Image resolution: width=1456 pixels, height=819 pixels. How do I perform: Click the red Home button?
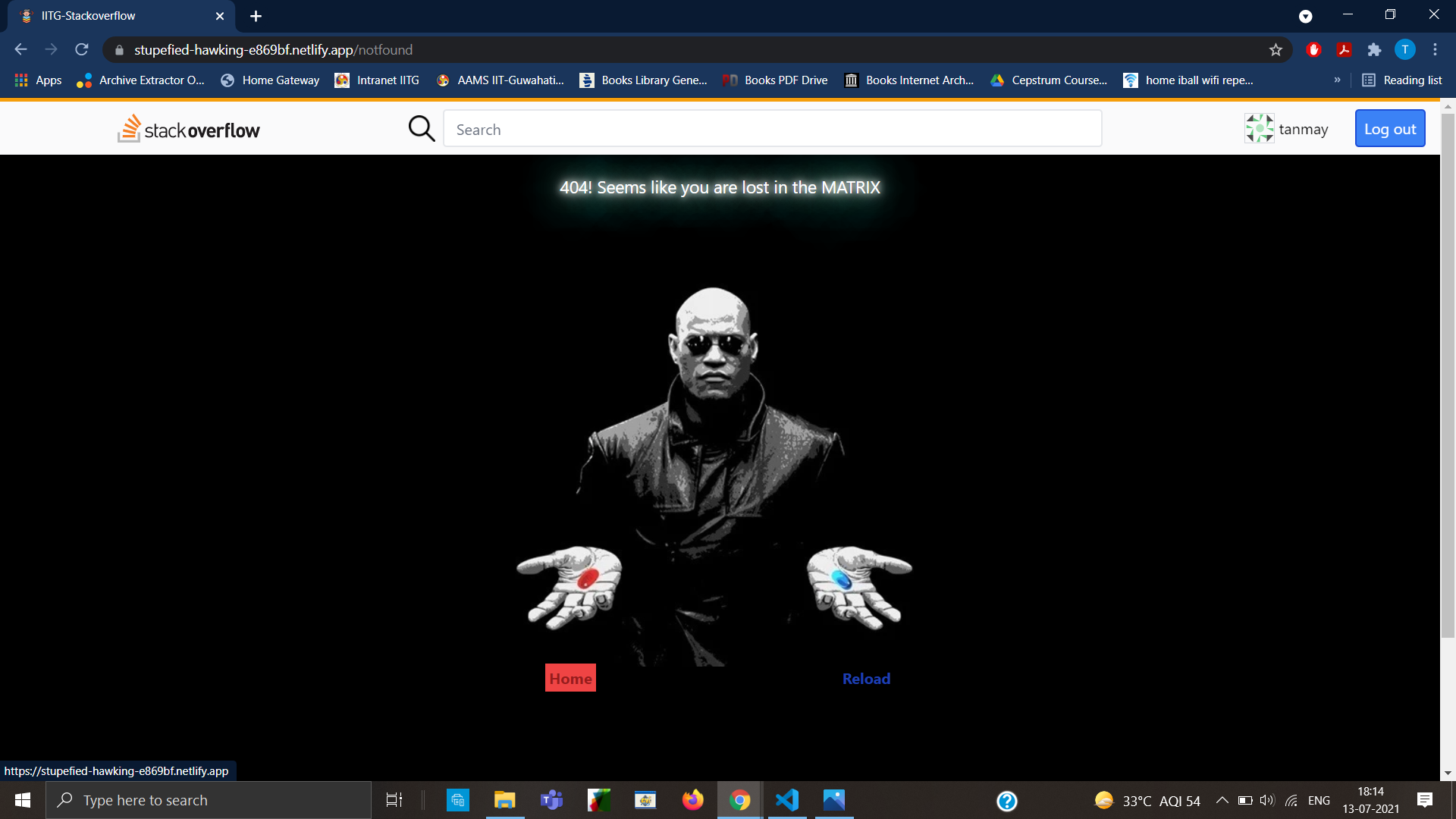570,678
